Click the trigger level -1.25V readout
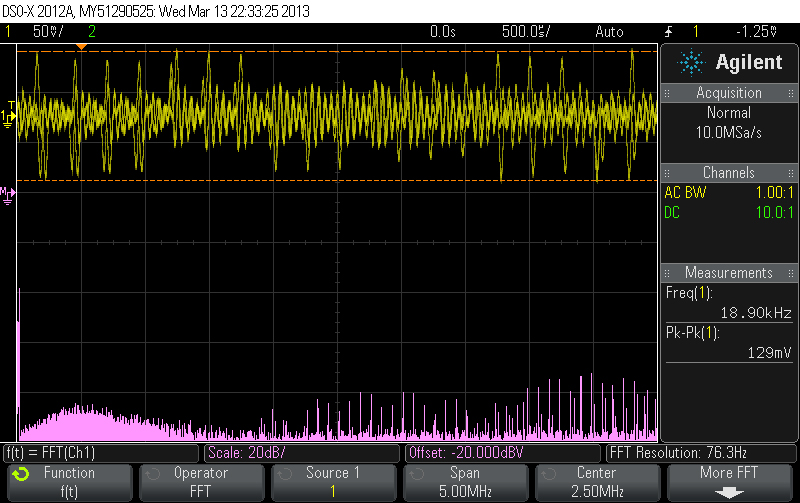 [756, 32]
